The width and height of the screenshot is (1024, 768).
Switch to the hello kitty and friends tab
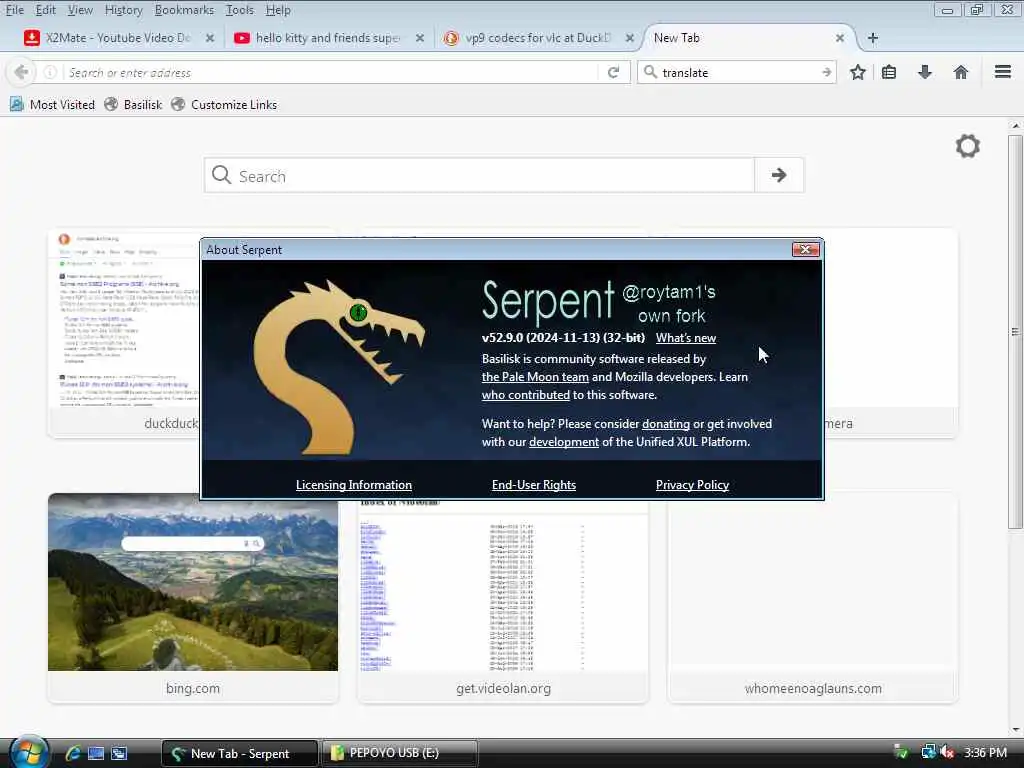click(328, 38)
